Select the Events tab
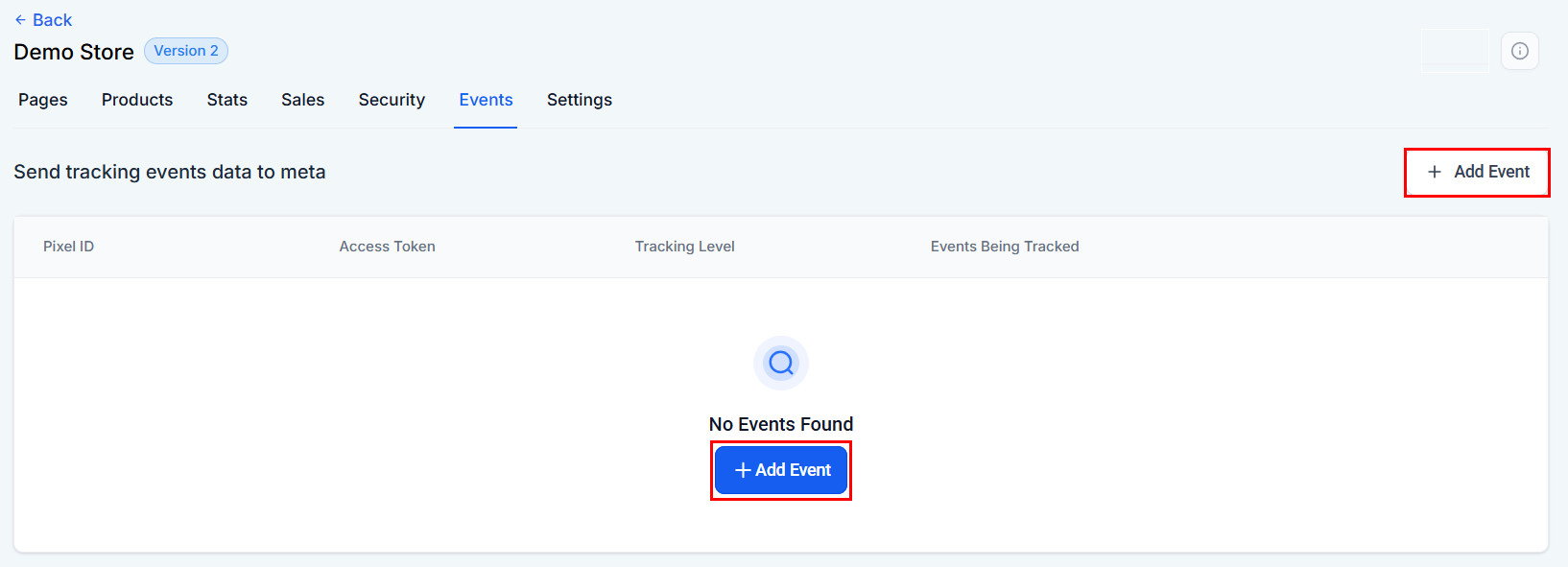 coord(486,100)
